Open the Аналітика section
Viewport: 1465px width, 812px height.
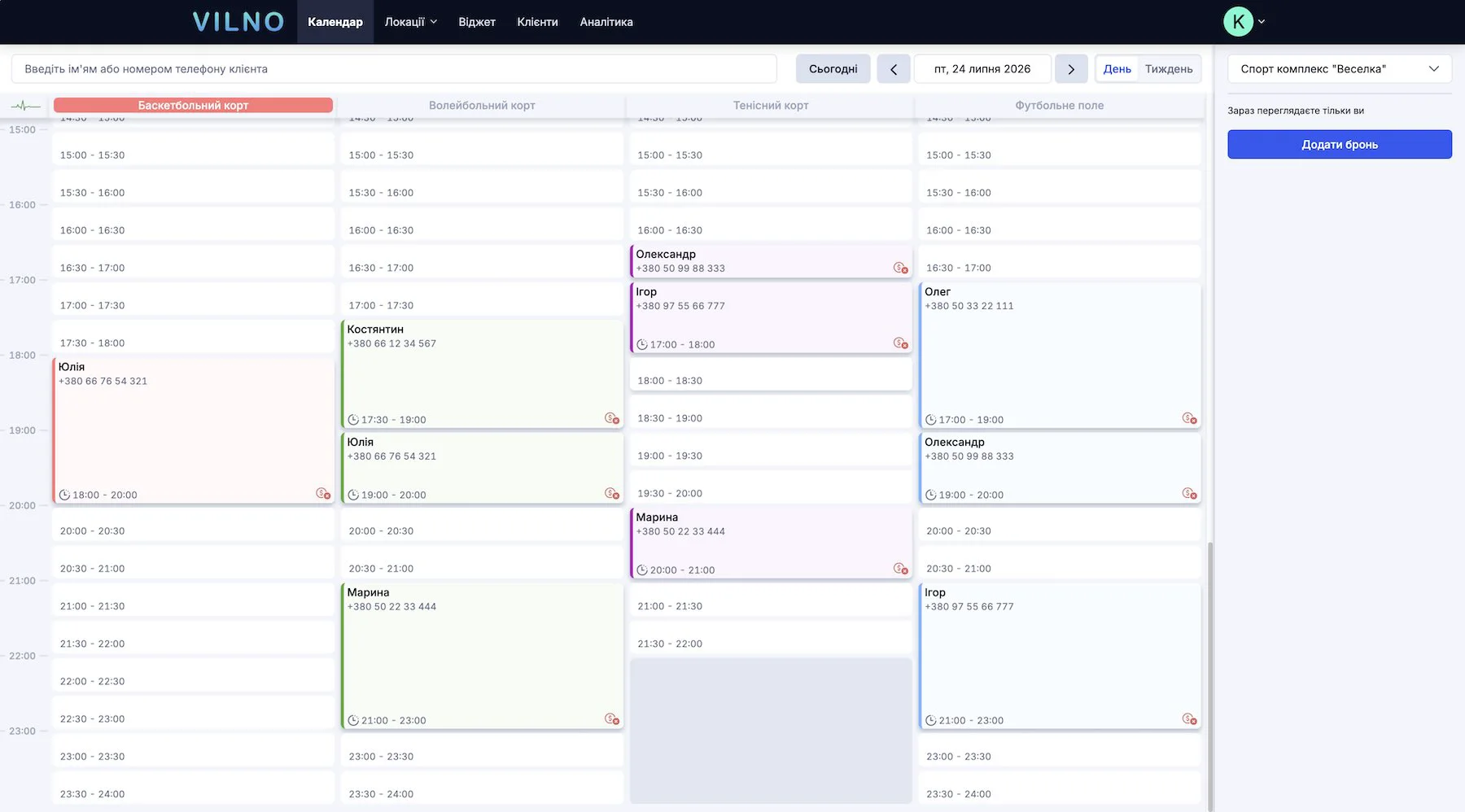(x=606, y=22)
